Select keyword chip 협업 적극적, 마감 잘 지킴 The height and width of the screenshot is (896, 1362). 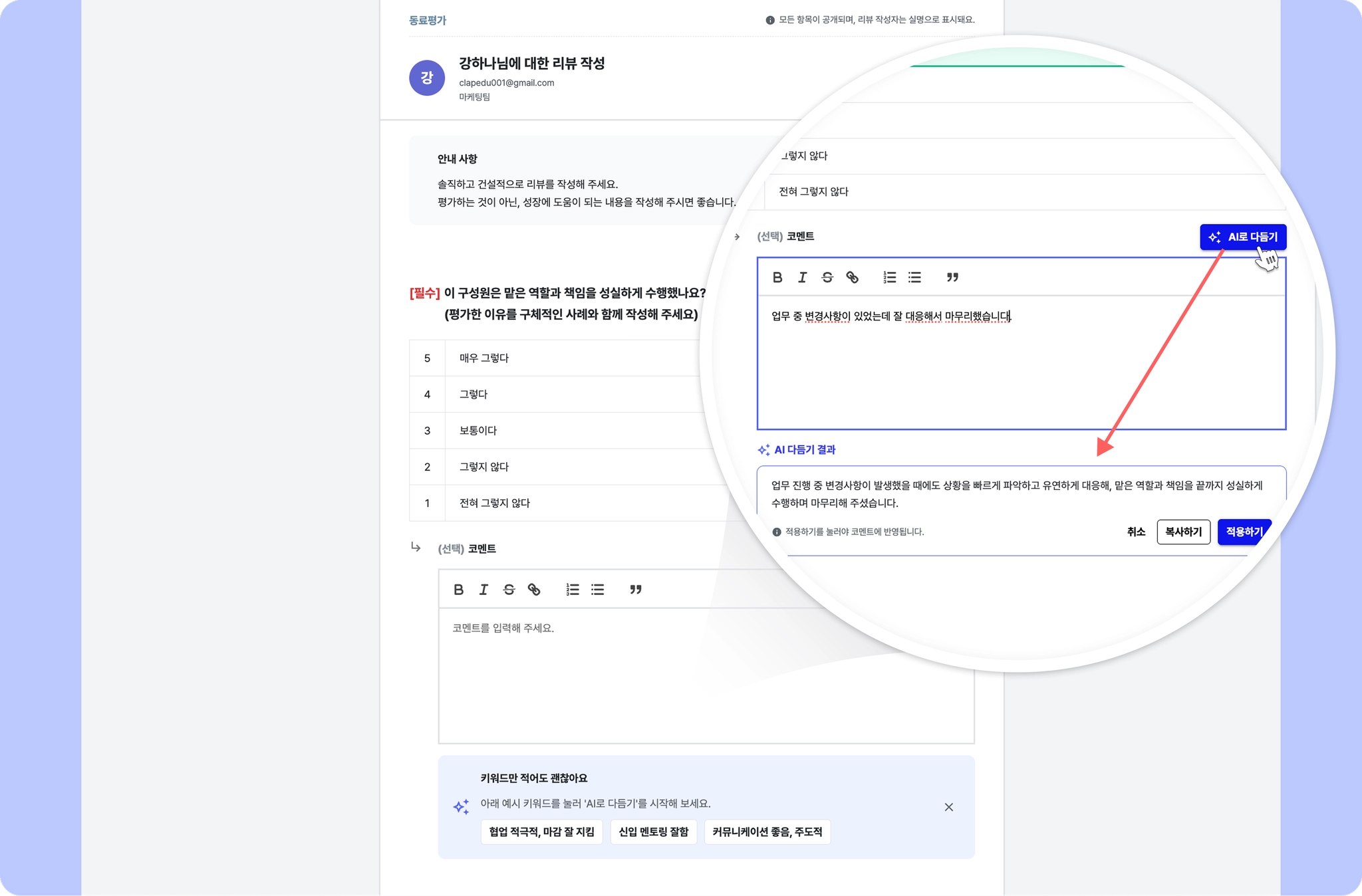click(x=541, y=832)
